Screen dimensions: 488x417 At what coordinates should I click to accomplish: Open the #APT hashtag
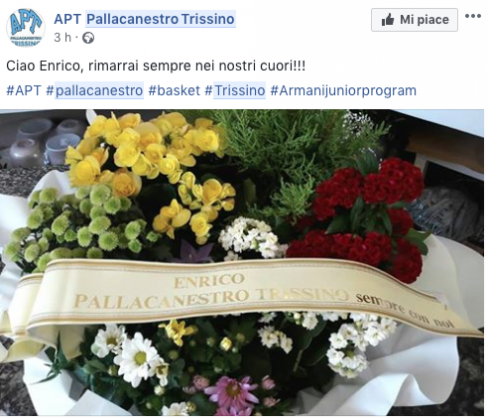click(24, 91)
